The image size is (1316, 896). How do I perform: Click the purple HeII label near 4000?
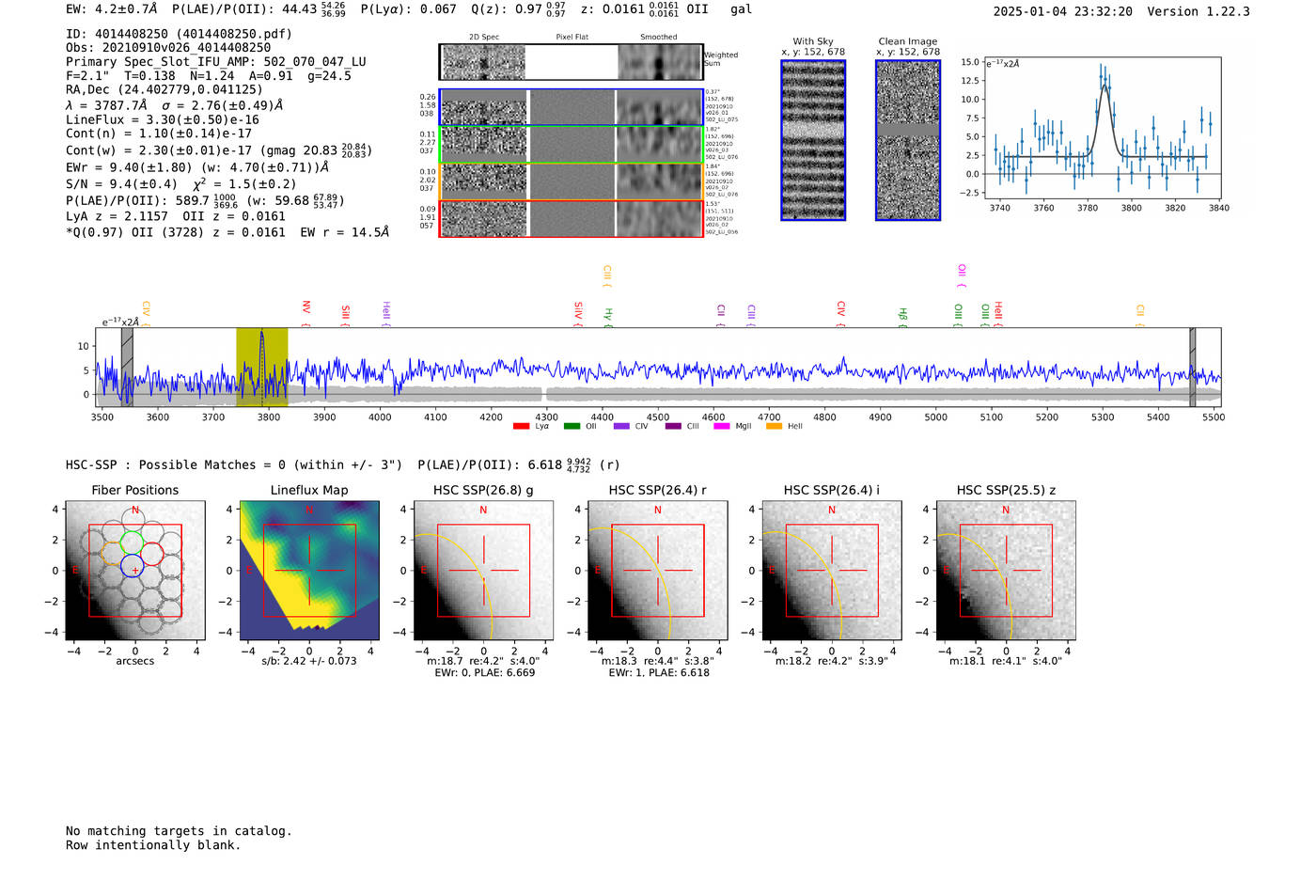[385, 314]
